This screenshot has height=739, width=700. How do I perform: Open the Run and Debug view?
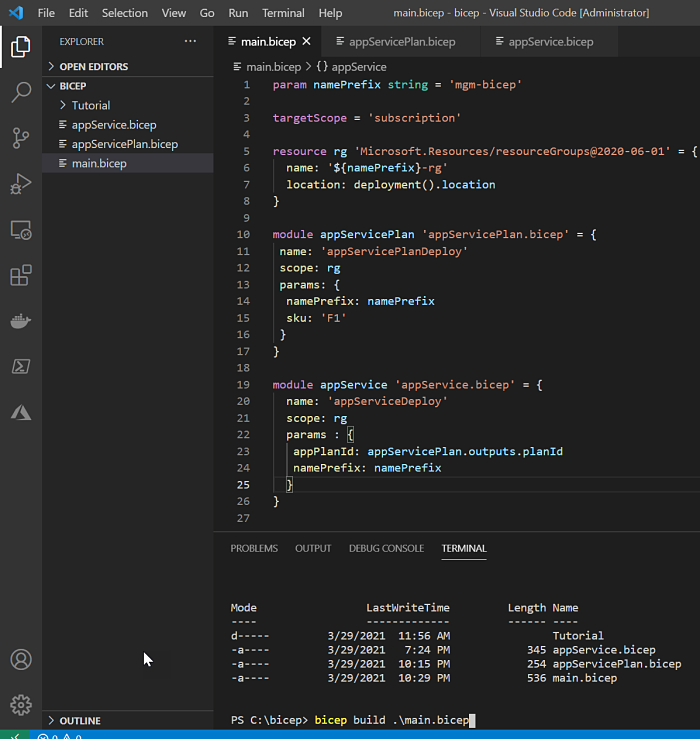point(21,184)
